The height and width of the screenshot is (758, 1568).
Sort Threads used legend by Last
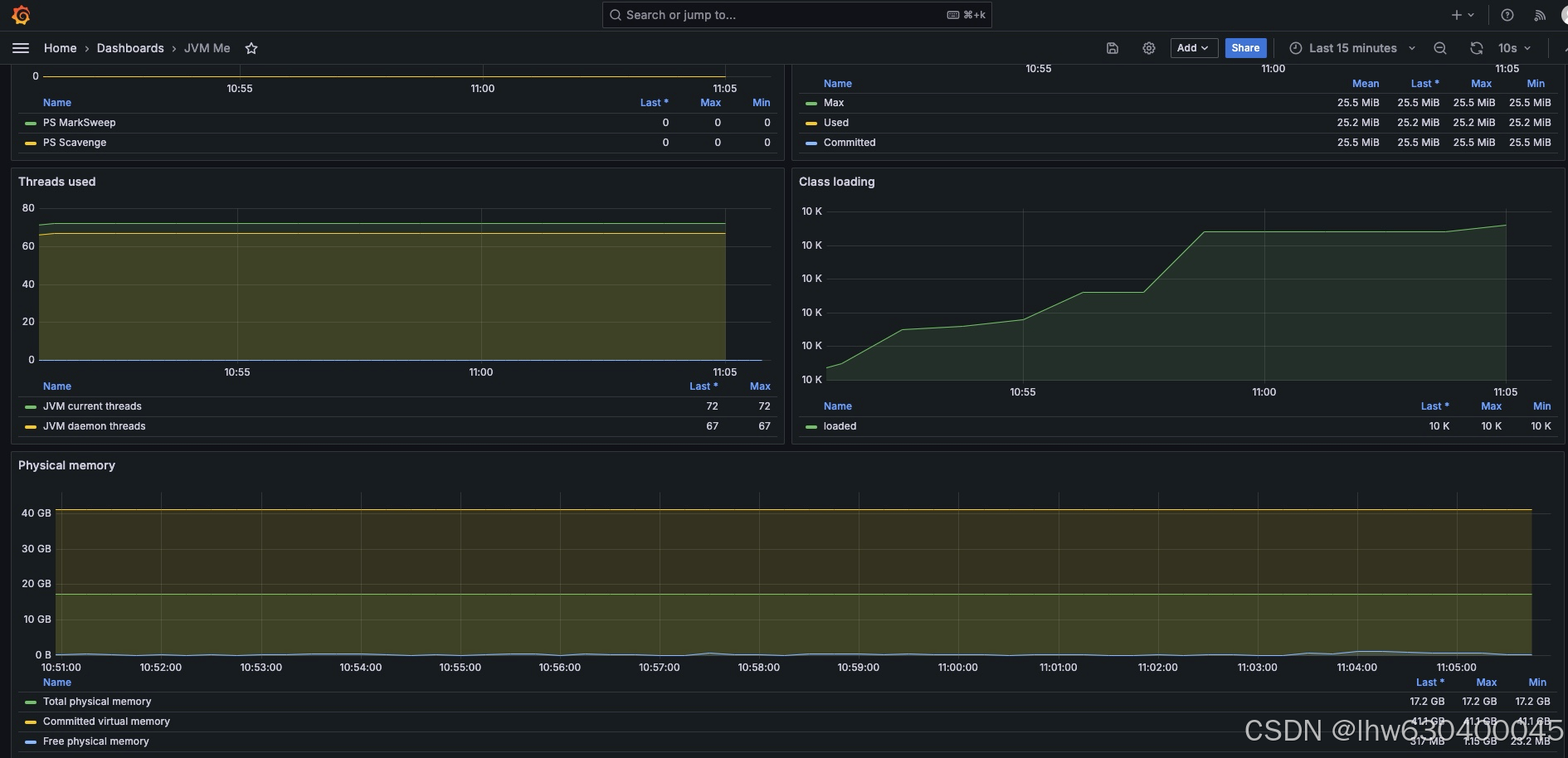pos(704,386)
